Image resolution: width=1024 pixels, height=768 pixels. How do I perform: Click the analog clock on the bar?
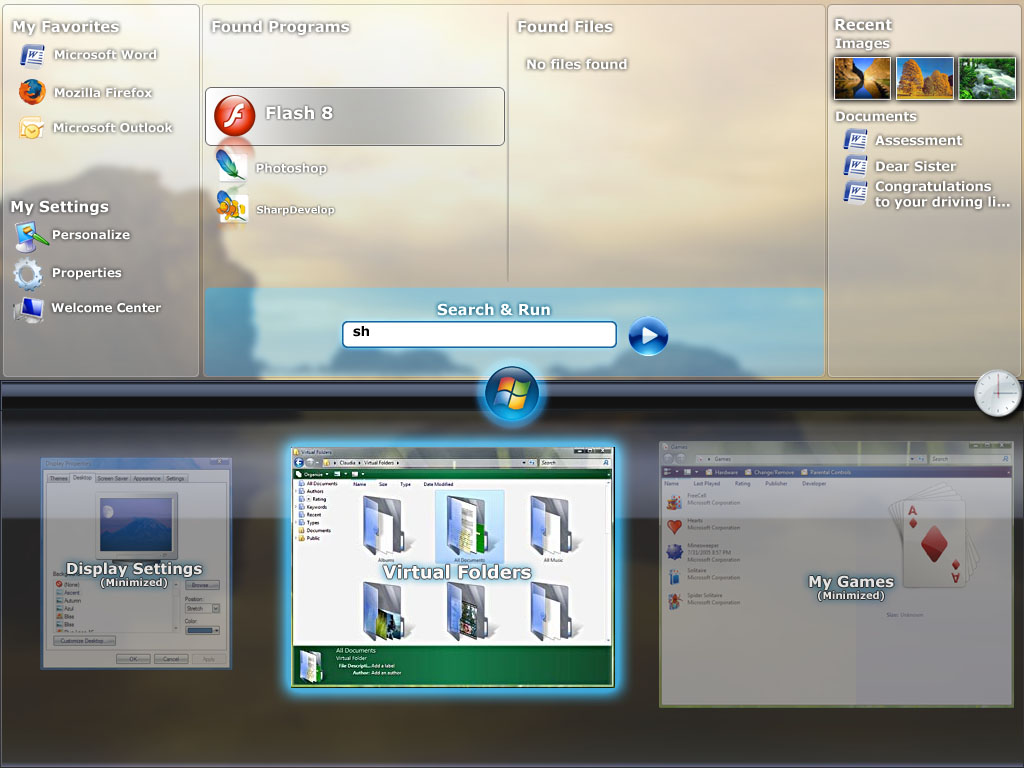click(997, 393)
